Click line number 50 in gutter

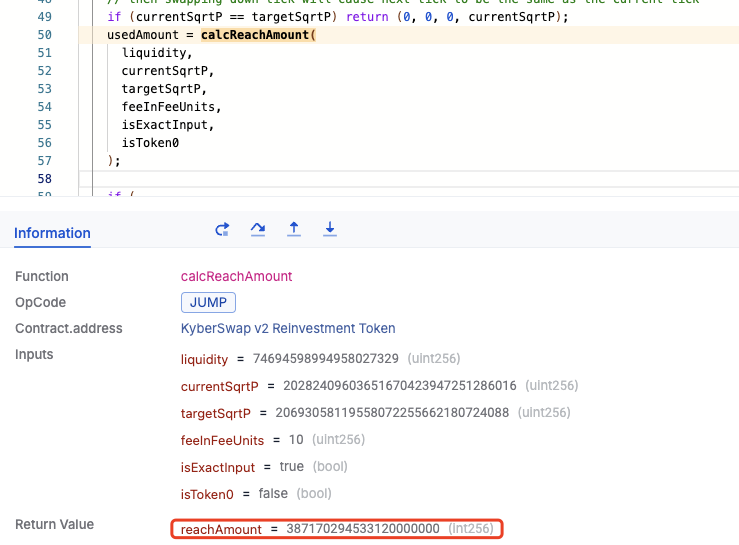click(44, 35)
